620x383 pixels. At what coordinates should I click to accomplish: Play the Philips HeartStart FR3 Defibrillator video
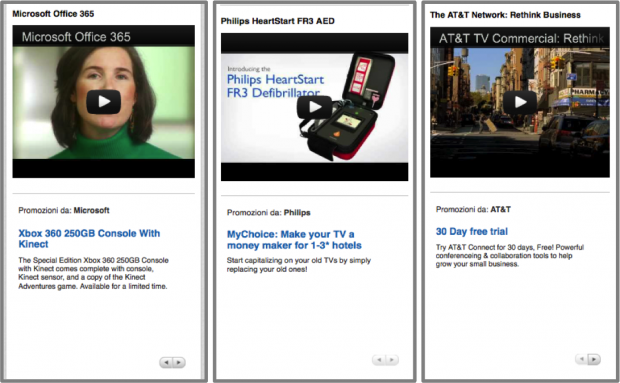[x=314, y=107]
